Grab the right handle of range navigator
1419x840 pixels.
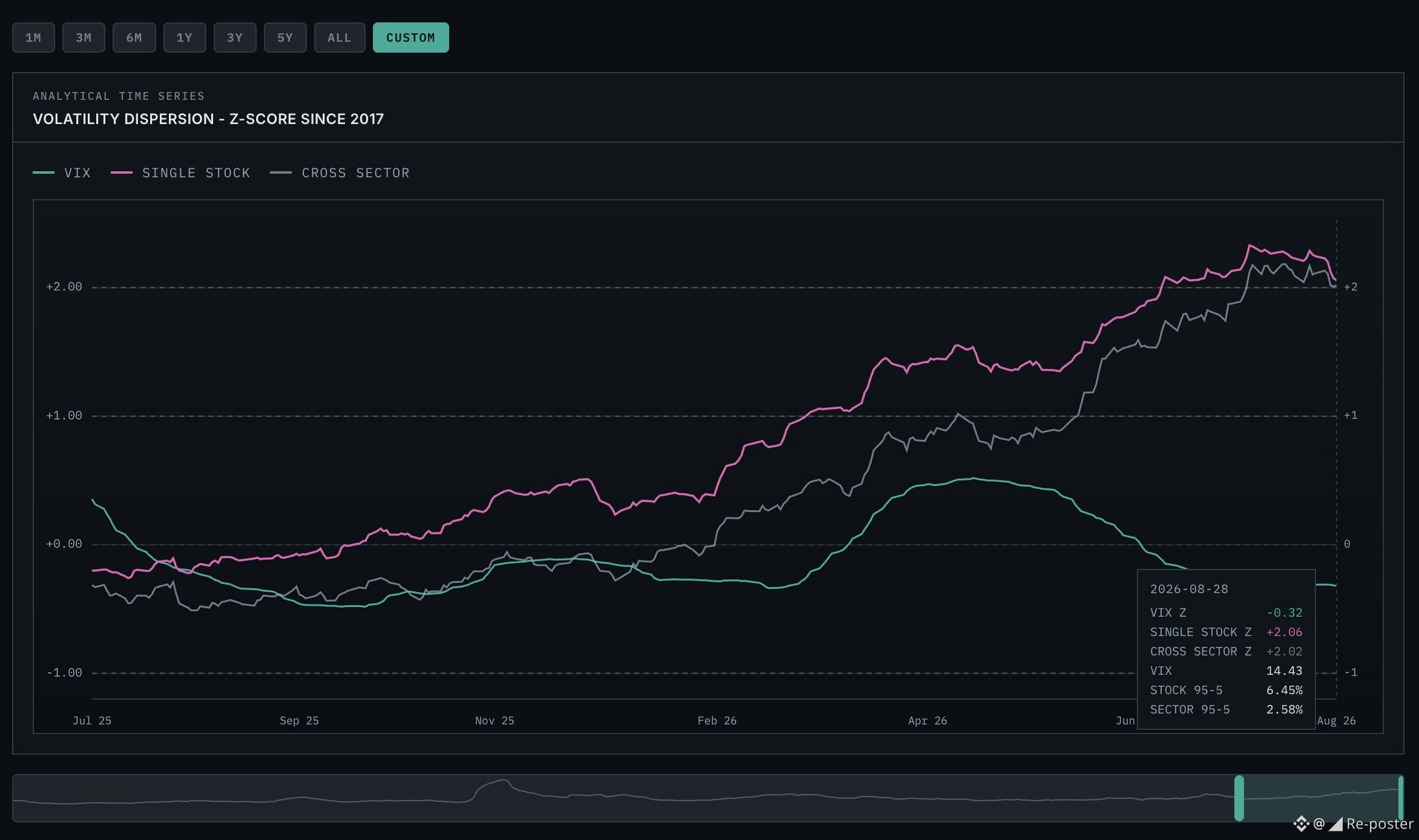pos(1401,798)
